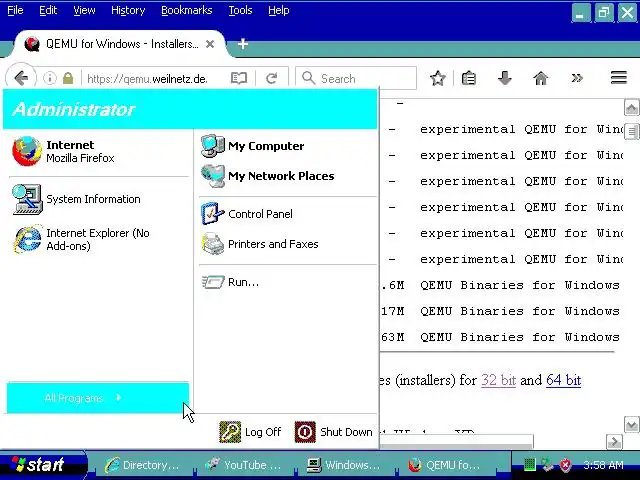Click the Search box
The height and width of the screenshot is (480, 640).
[356, 78]
